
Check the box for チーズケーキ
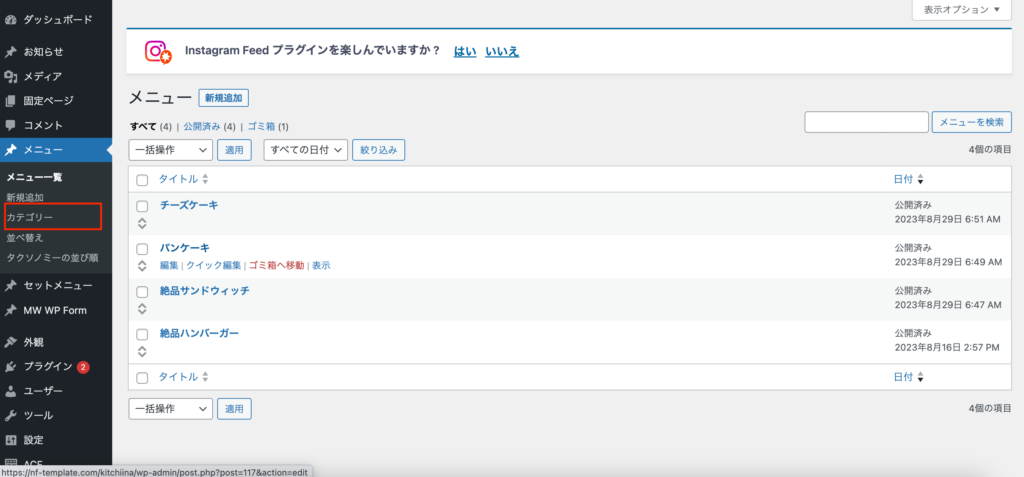[x=142, y=206]
